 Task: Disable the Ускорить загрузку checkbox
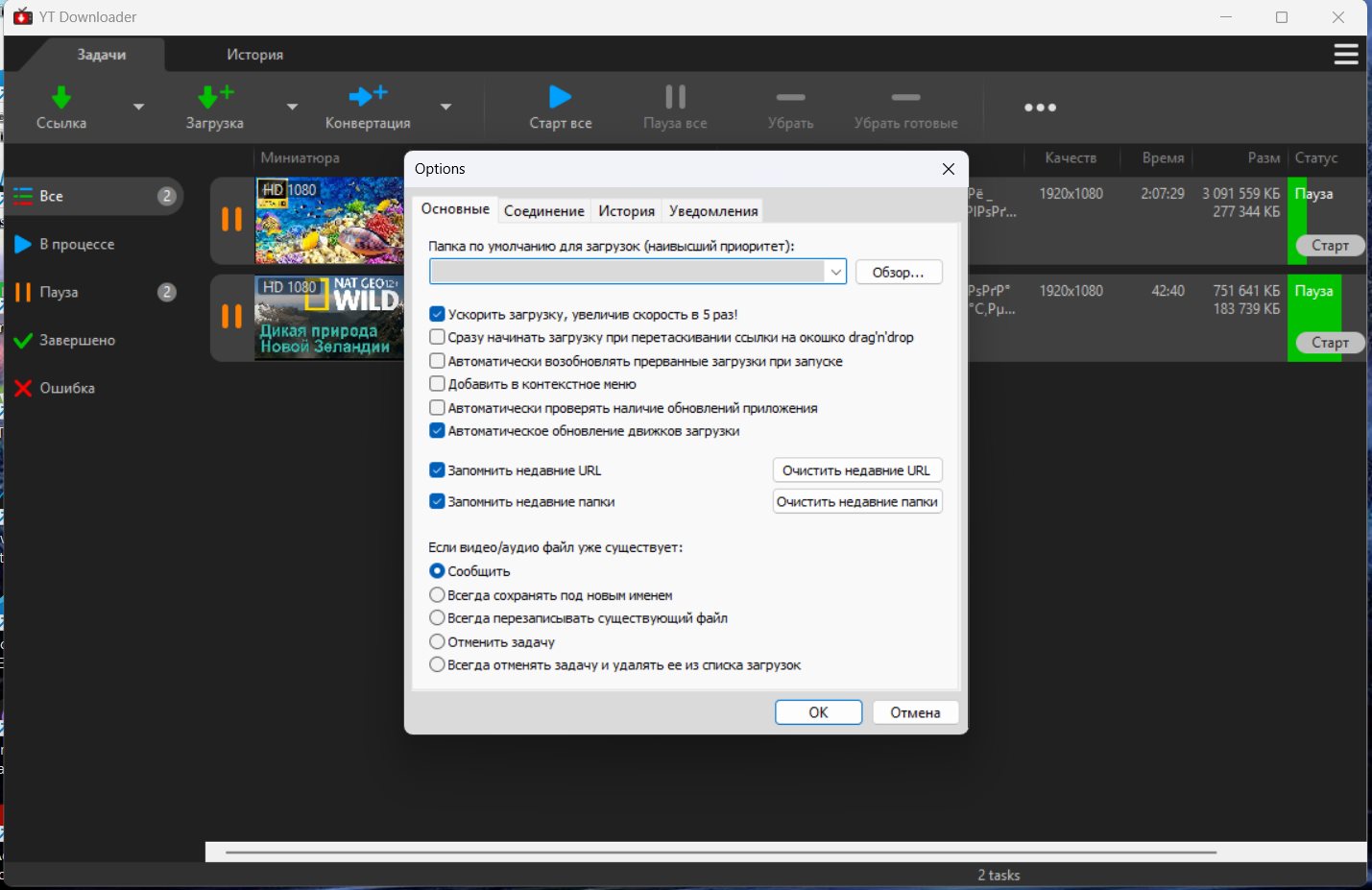[437, 314]
